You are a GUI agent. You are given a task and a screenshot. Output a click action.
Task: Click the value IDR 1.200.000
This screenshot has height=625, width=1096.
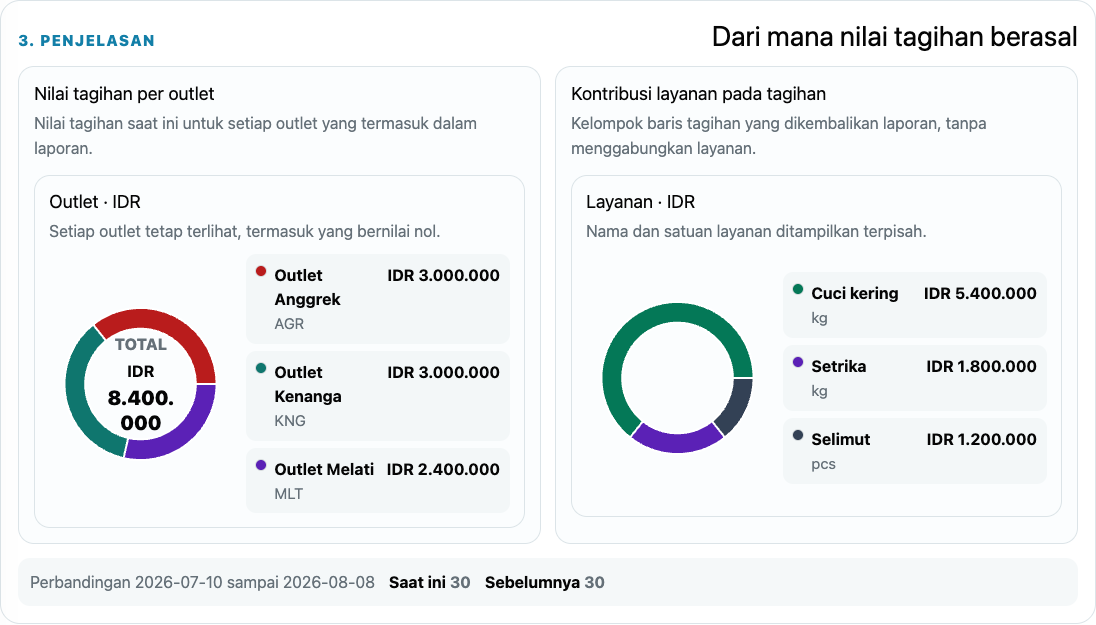coord(981,440)
